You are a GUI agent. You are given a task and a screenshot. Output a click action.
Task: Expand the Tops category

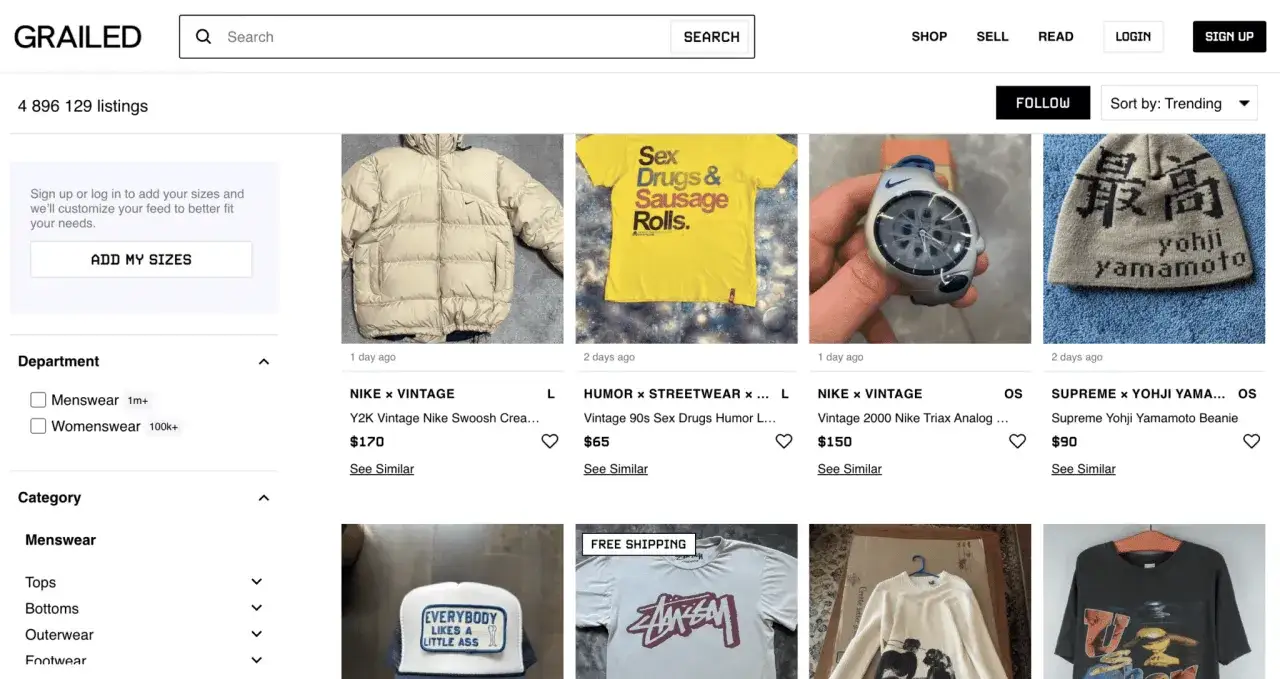click(256, 582)
